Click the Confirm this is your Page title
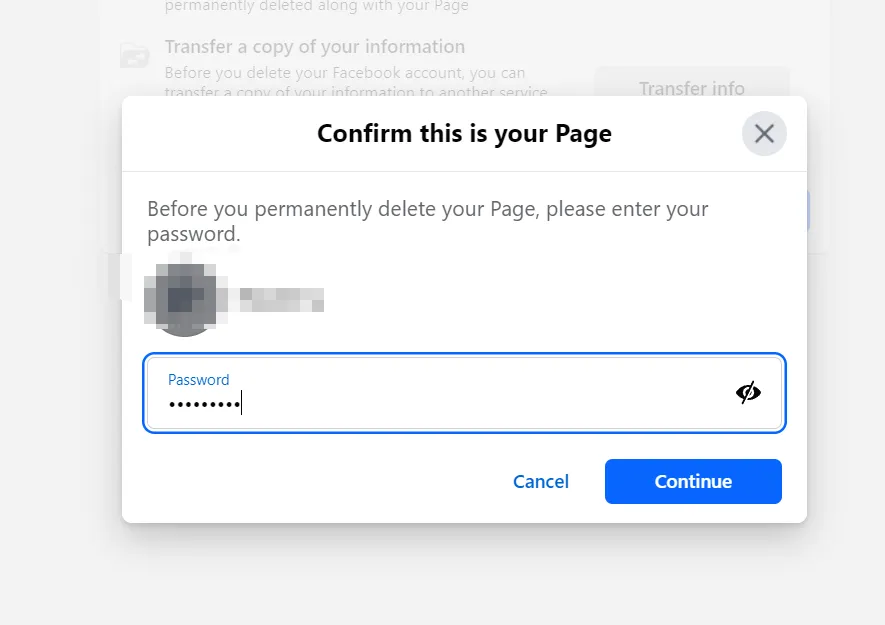The image size is (885, 625). [464, 134]
